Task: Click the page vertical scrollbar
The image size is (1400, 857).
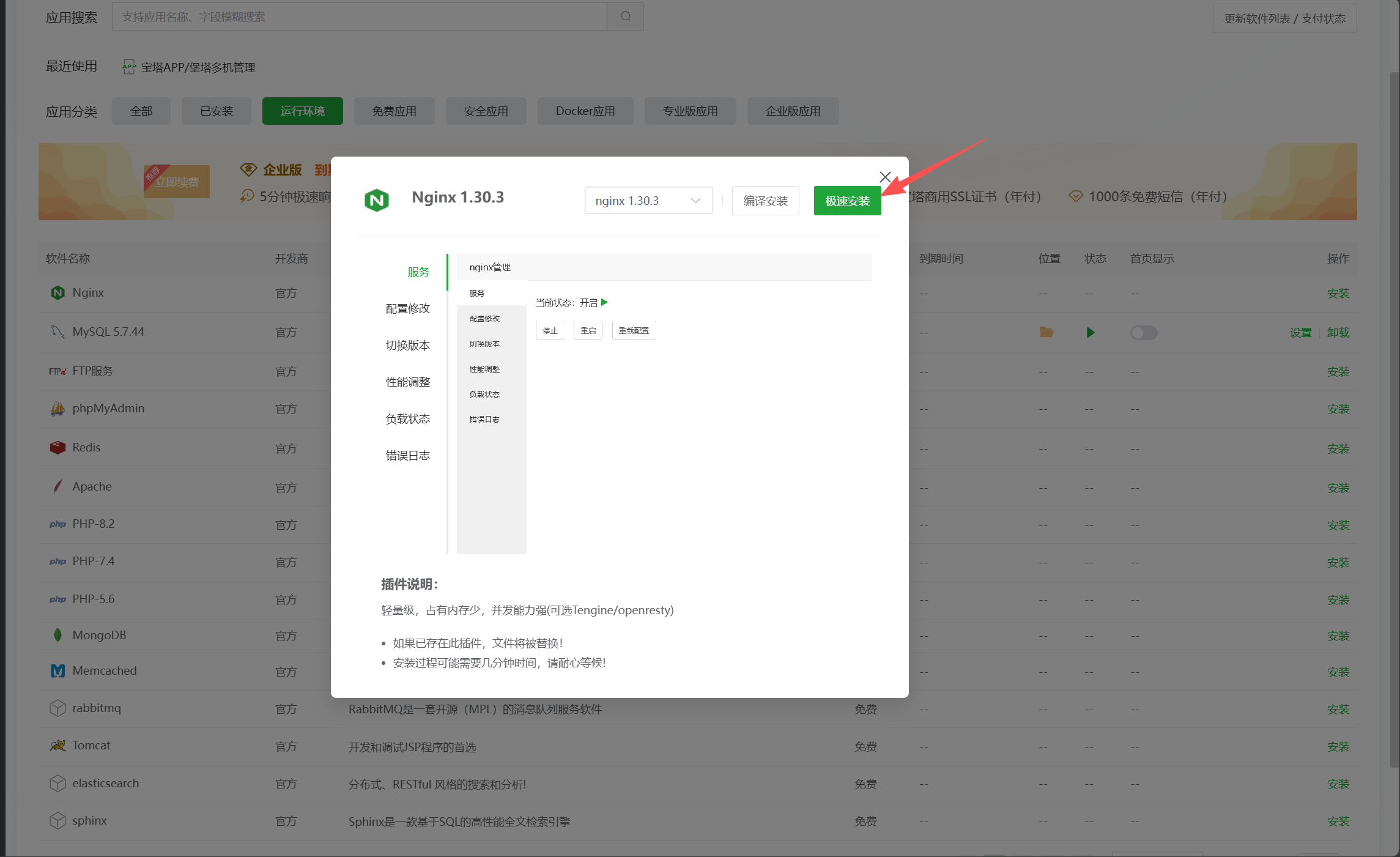Action: 1394,419
